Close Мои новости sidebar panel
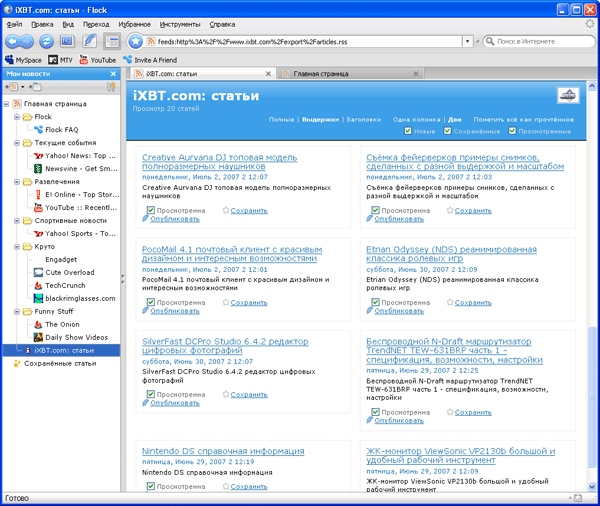Image resolution: width=600 pixels, height=506 pixels. click(113, 73)
